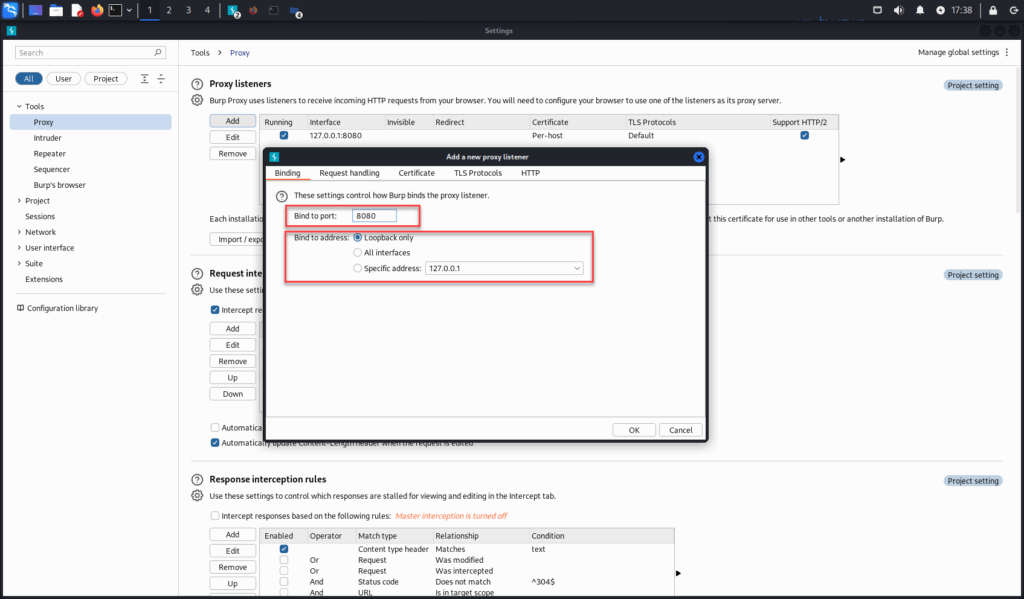Click OK in Add proxy listener dialog
Screen dimensions: 1024x599
tap(633, 430)
